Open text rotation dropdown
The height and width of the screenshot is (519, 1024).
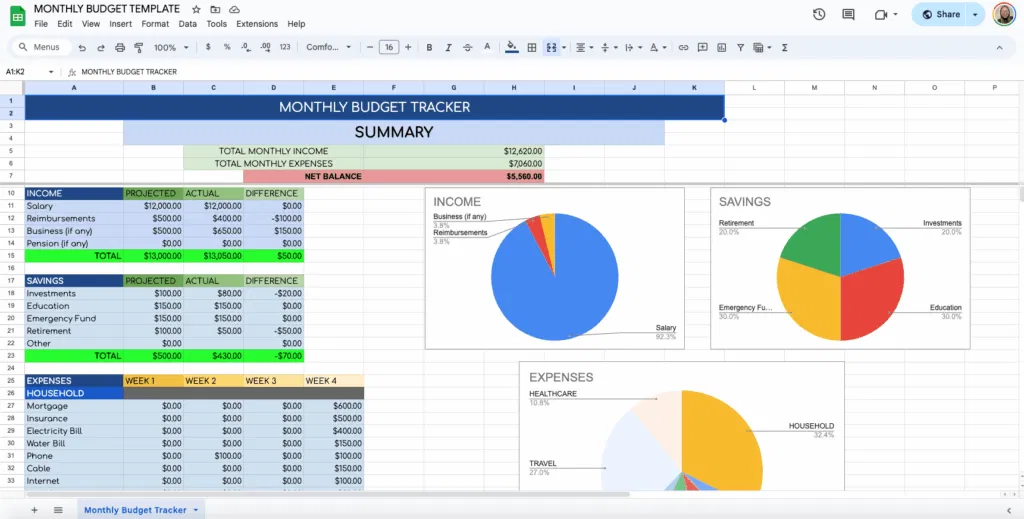[x=658, y=47]
